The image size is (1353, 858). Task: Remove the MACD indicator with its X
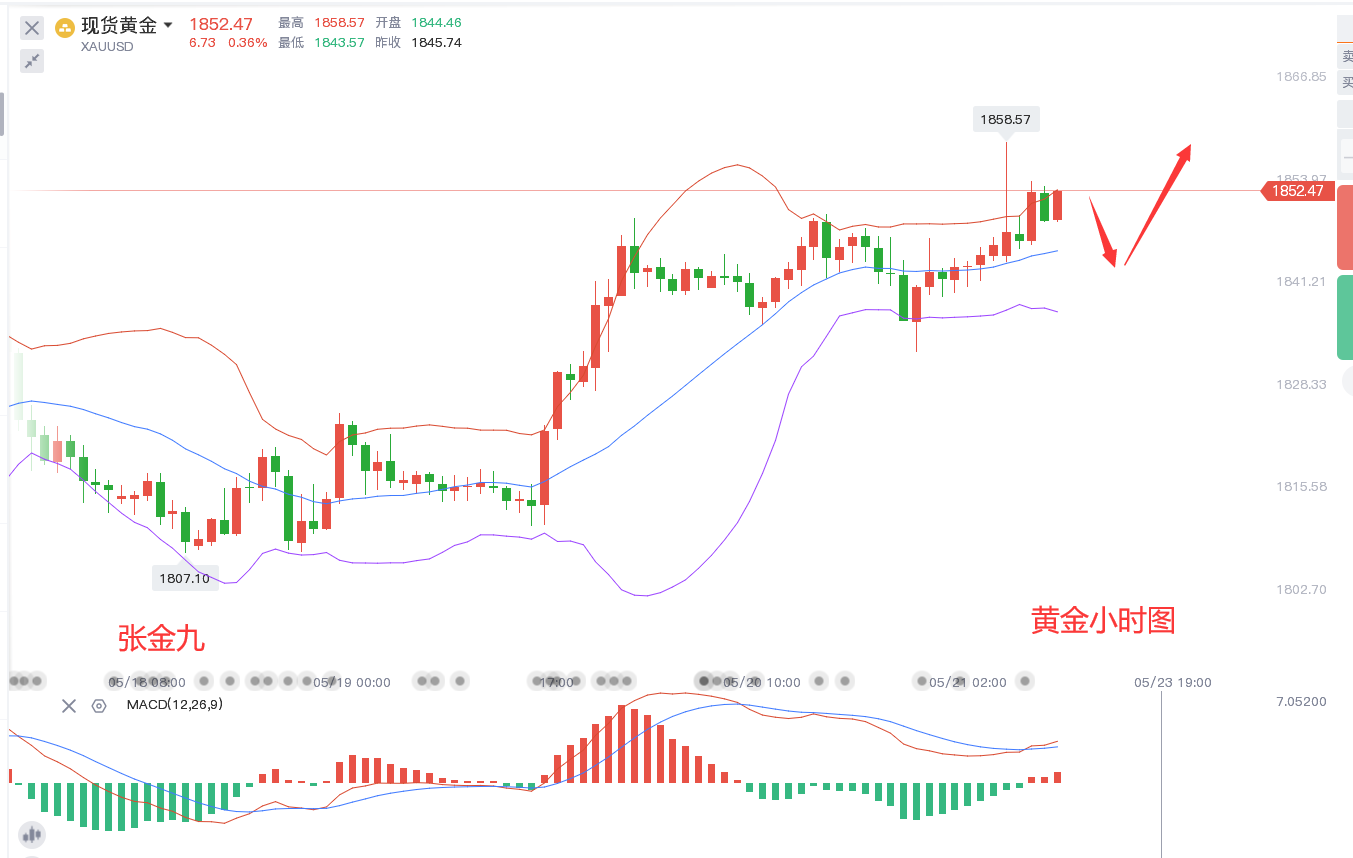69,706
